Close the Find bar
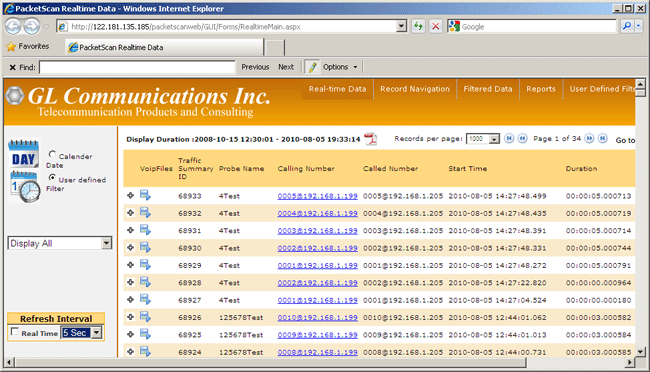Screen dimensions: 650x372 (x=12, y=67)
